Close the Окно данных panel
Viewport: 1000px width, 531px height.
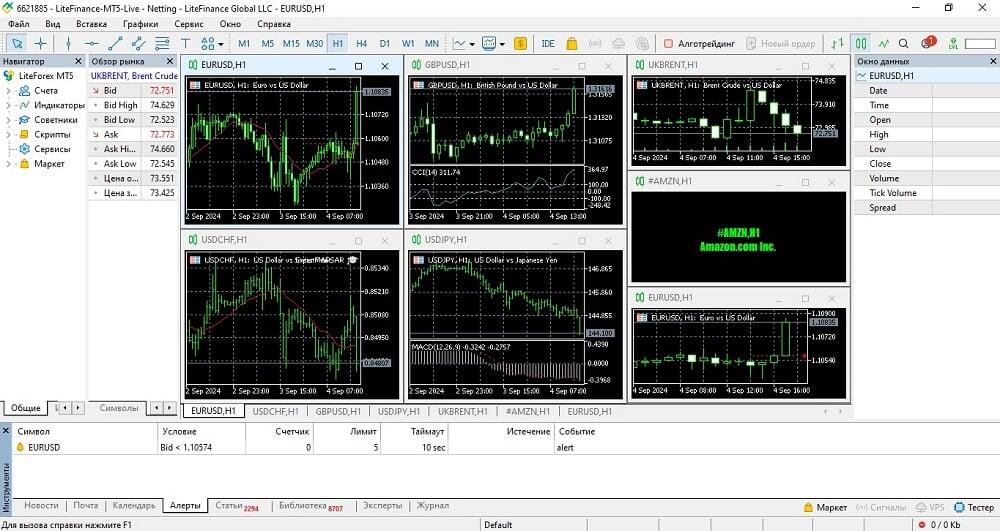point(993,61)
